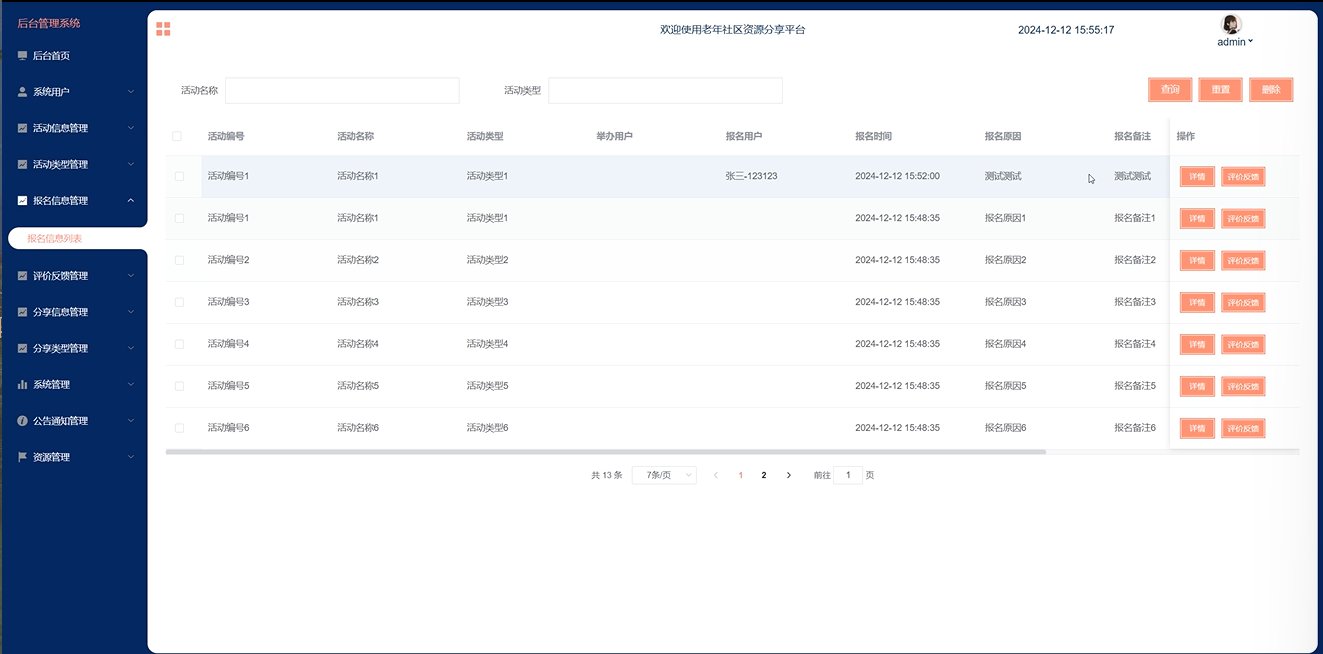Screen dimensions: 1323x654
Task: Click the 重置 reset button
Action: pyautogui.click(x=1221, y=90)
